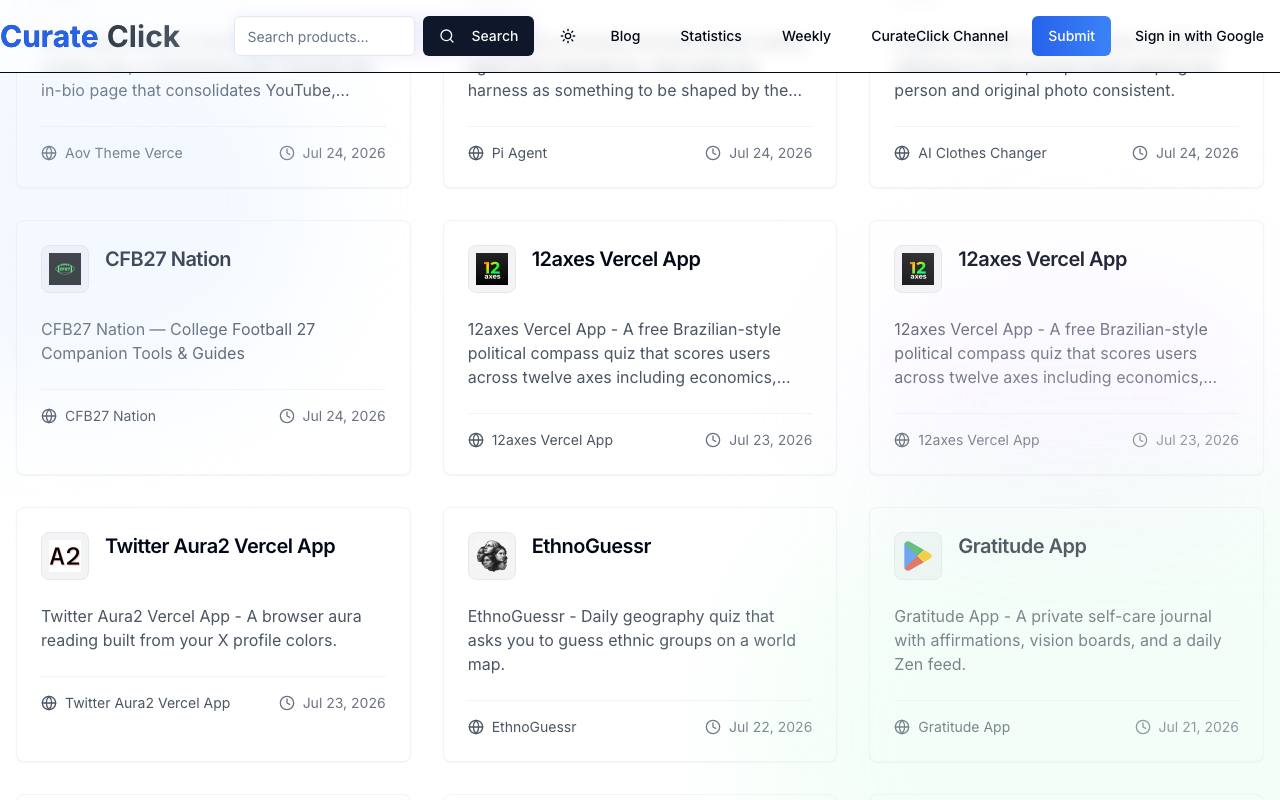Screen dimensions: 1280x800
Task: Click the AI Clothes Changer site label
Action: [x=982, y=153]
